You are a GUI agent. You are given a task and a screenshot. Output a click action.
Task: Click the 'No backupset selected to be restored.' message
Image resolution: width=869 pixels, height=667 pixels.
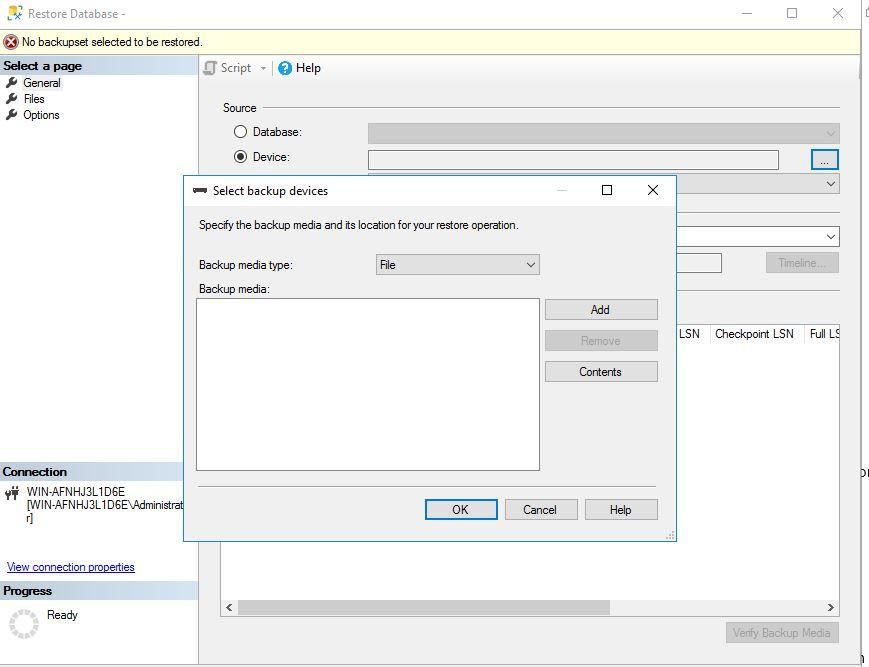[x=113, y=42]
